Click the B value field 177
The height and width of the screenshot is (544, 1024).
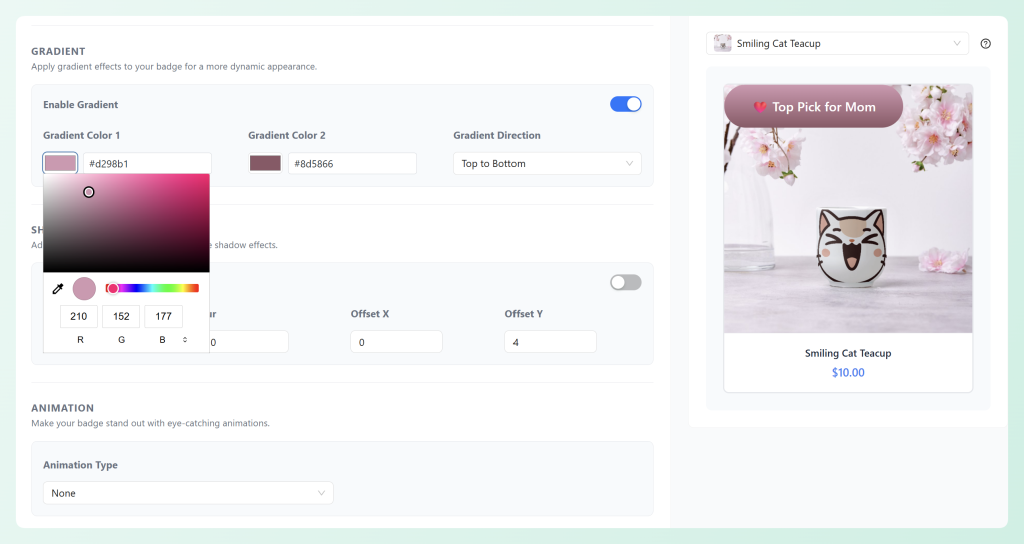pos(163,316)
